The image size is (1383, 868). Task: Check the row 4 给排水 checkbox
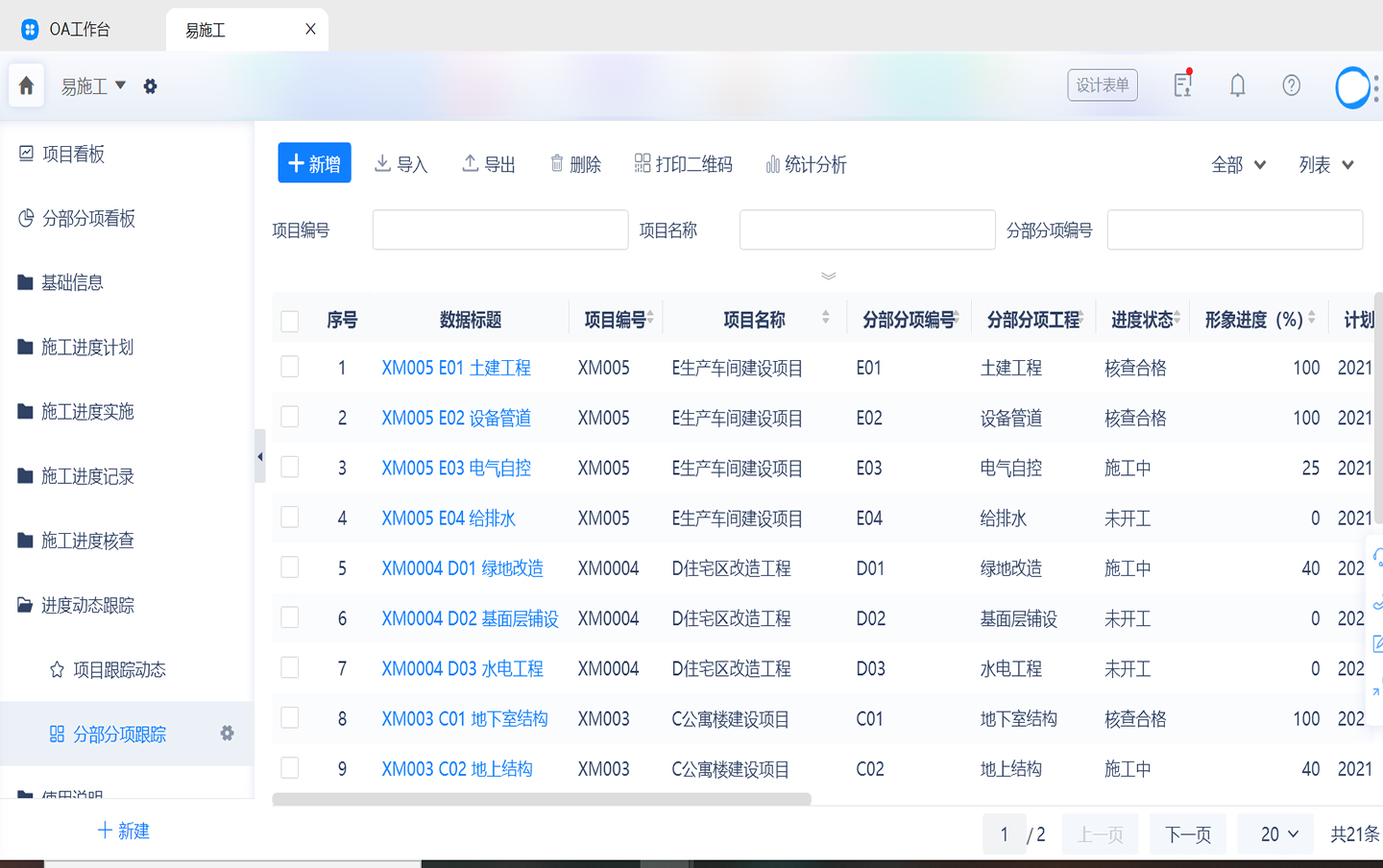pos(289,517)
